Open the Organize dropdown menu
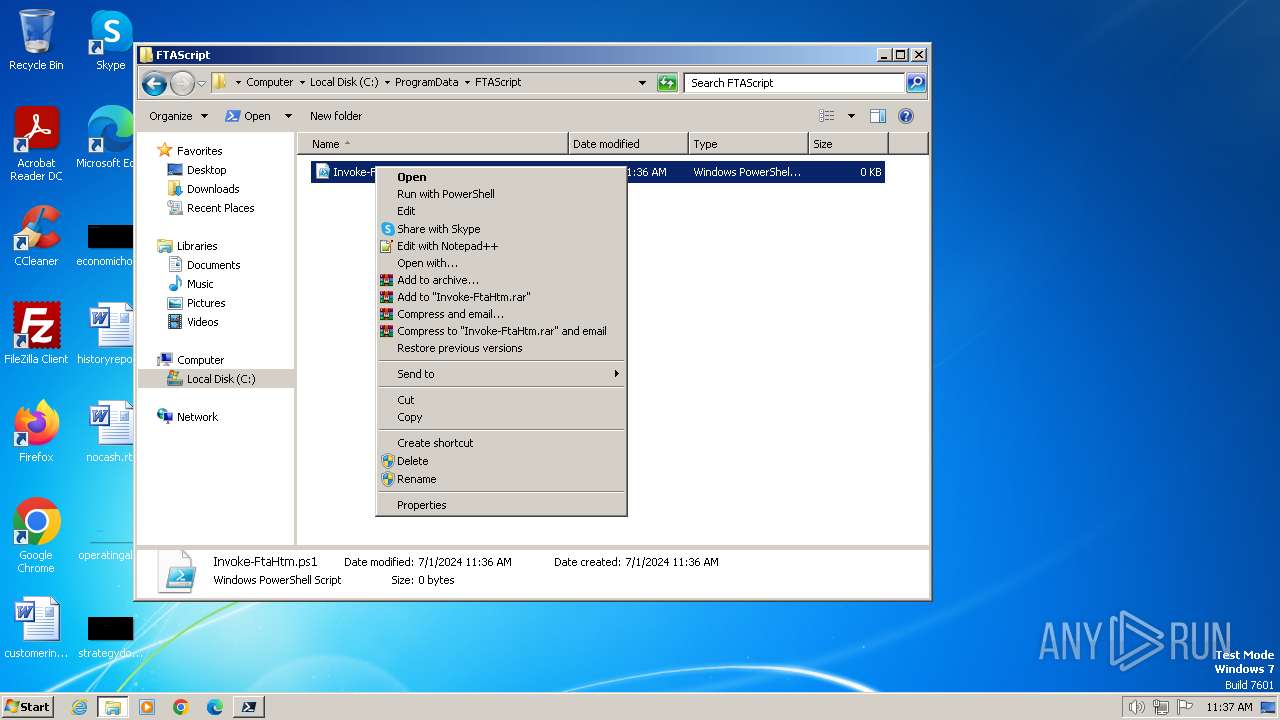The width and height of the screenshot is (1280, 720). [178, 116]
